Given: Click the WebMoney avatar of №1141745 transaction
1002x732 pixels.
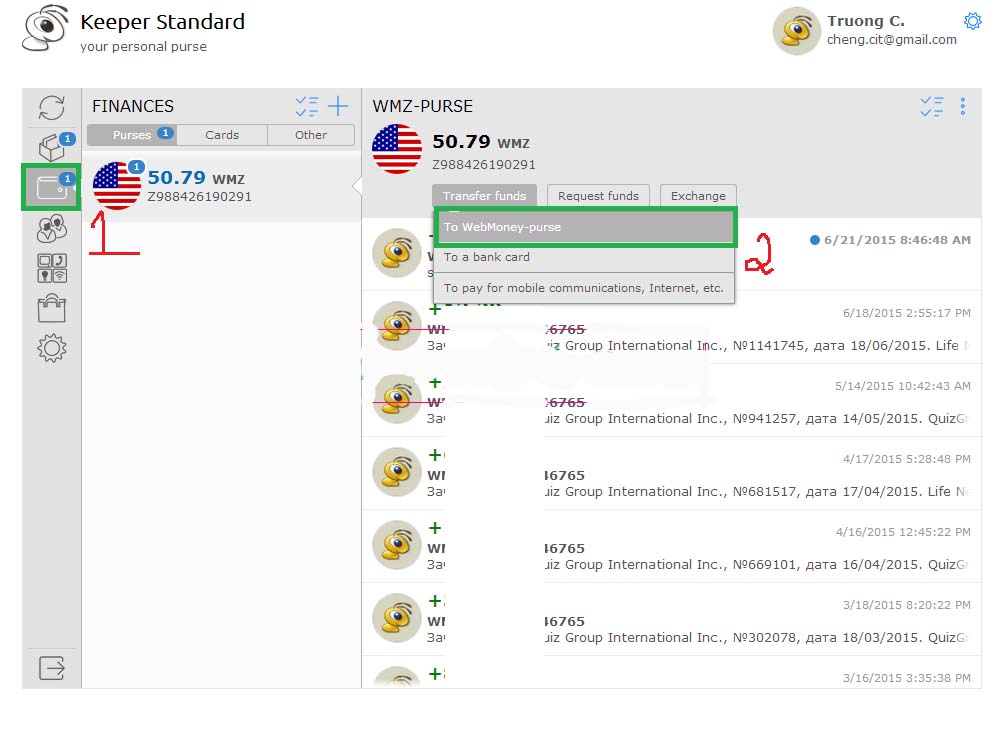Looking at the screenshot, I should pyautogui.click(x=397, y=326).
